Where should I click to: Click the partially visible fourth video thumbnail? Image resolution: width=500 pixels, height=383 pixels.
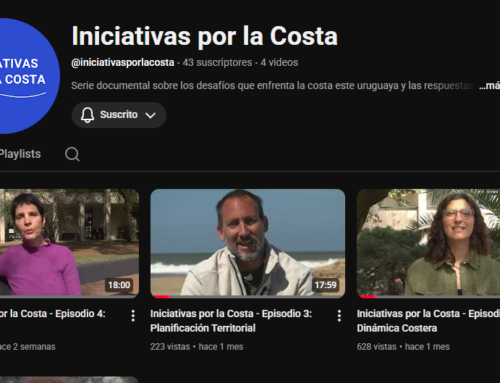tap(69, 380)
